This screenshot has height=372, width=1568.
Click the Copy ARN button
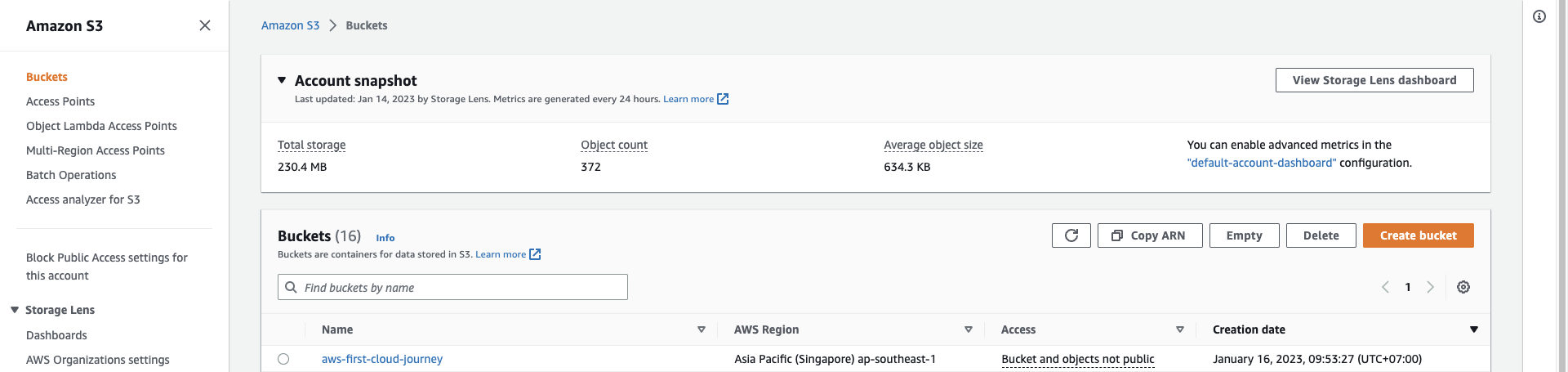click(x=1150, y=235)
